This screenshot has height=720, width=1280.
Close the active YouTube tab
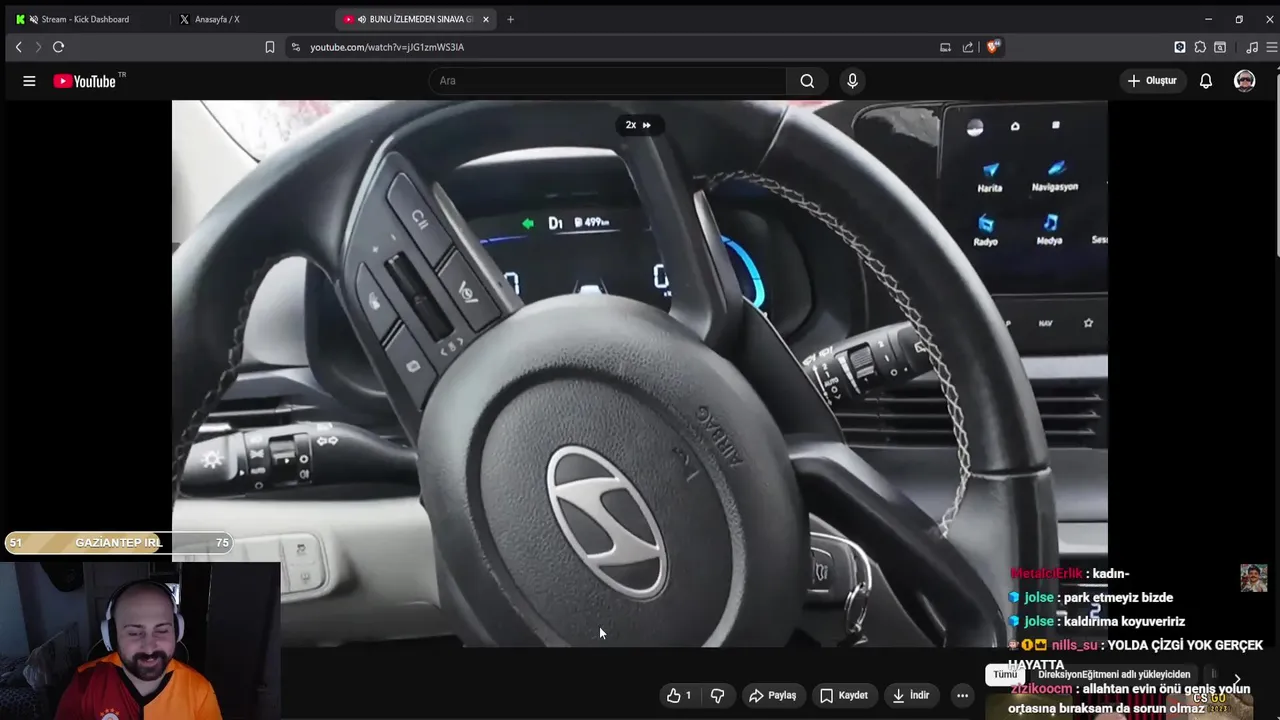[x=486, y=19]
